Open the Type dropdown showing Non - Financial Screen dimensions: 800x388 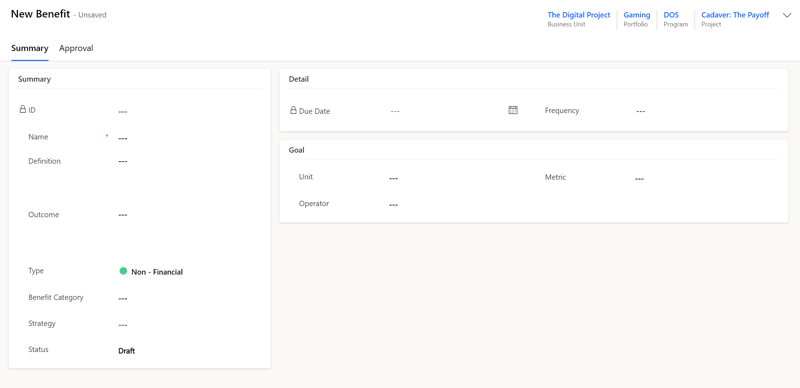189,272
